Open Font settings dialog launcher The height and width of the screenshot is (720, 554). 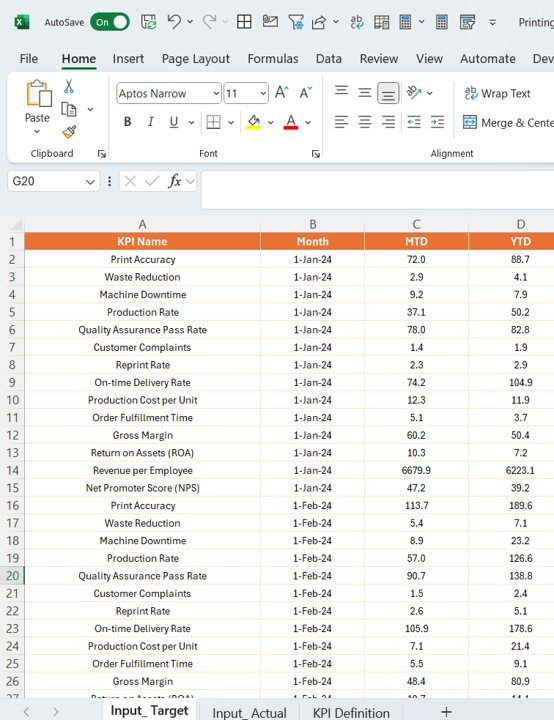pos(316,154)
